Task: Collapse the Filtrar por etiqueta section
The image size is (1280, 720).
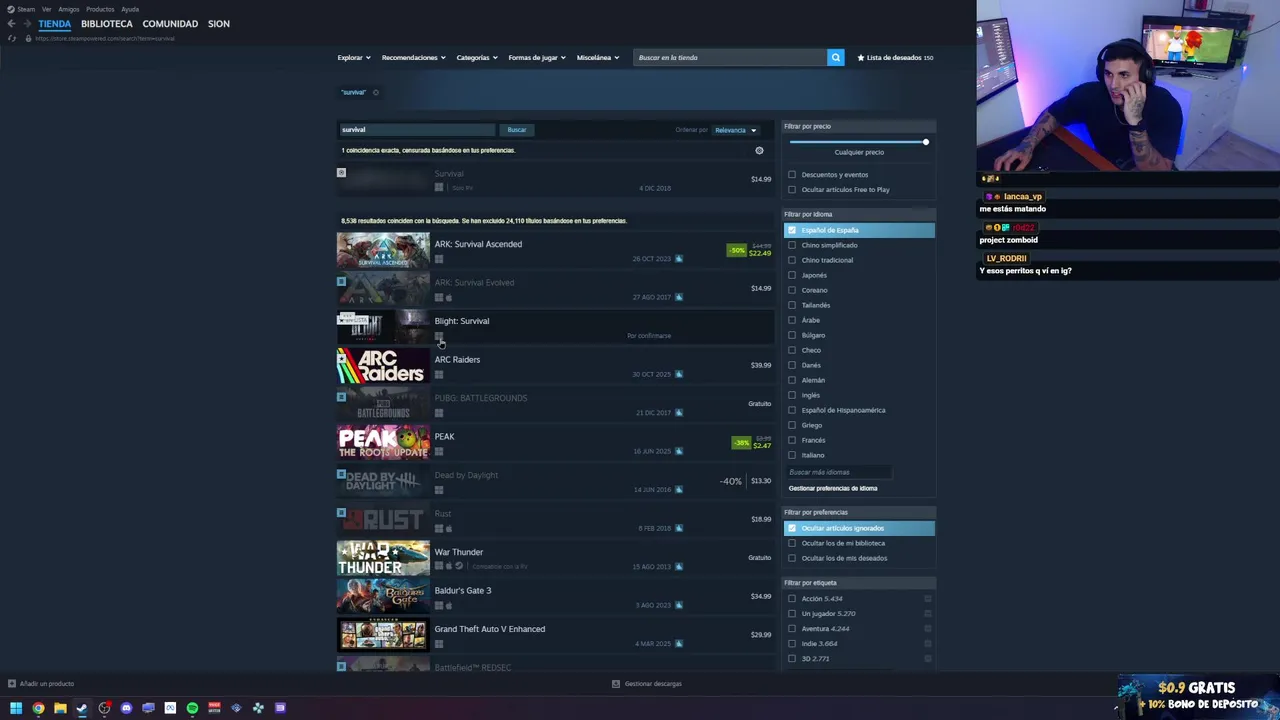Action: pos(859,583)
